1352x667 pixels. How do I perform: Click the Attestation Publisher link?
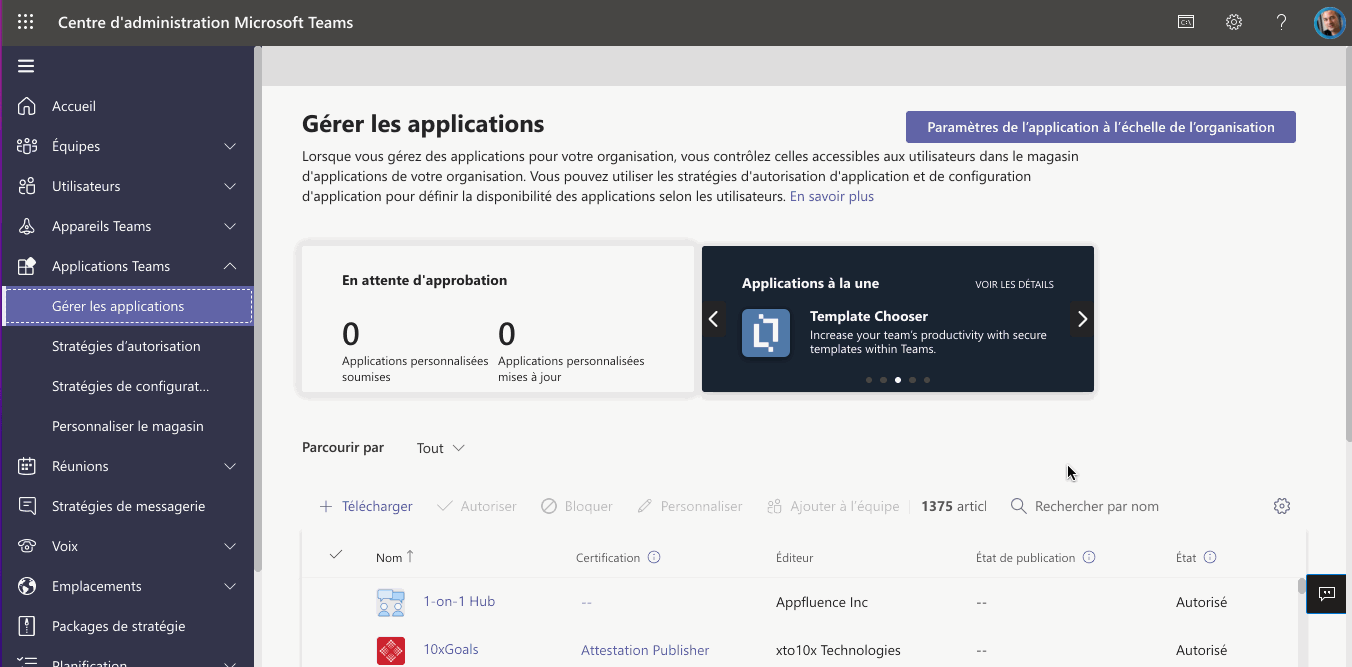[x=645, y=650]
